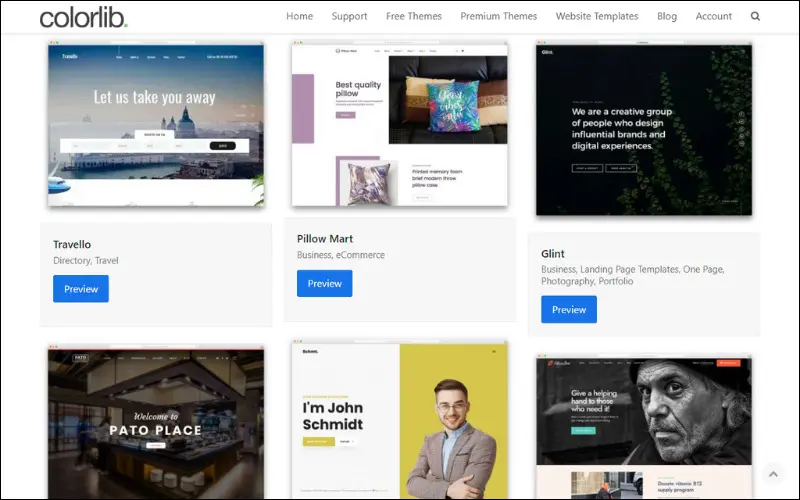Open the Pillow Mart screenshot thumbnail
800x500 pixels.
pyautogui.click(x=399, y=124)
